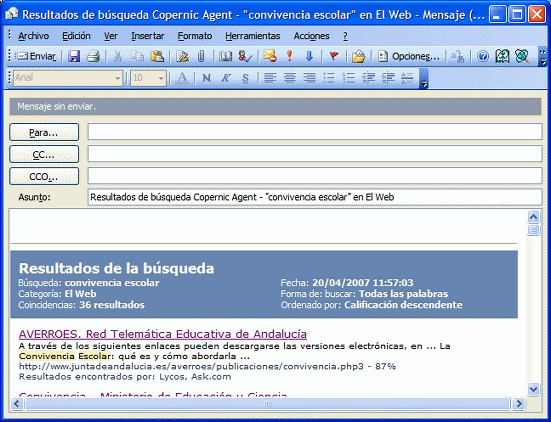Image resolution: width=551 pixels, height=422 pixels.
Task: Click the Check Names icon
Action: (x=245, y=56)
